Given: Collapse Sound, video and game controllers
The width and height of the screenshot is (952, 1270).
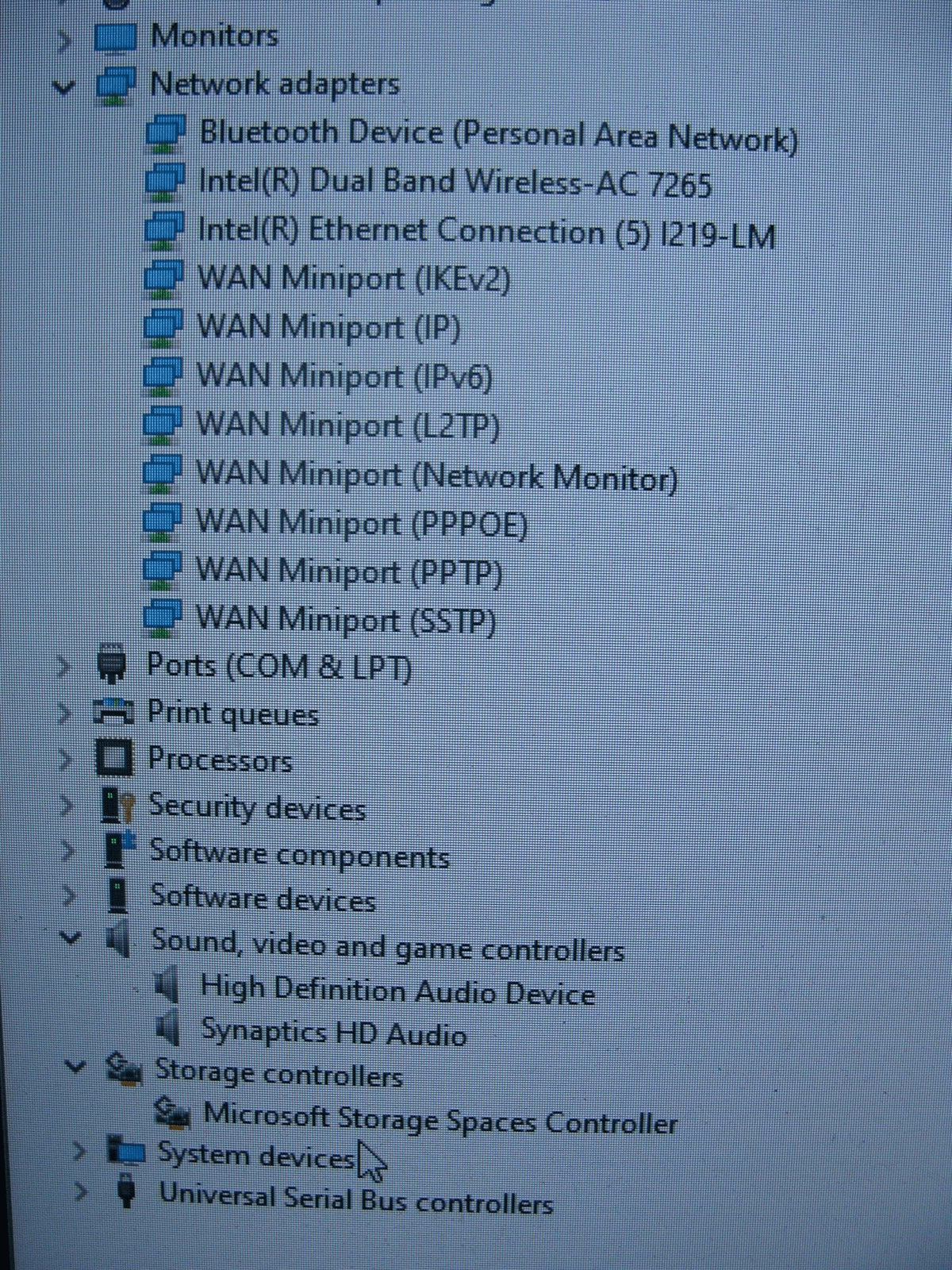Looking at the screenshot, I should tap(71, 938).
